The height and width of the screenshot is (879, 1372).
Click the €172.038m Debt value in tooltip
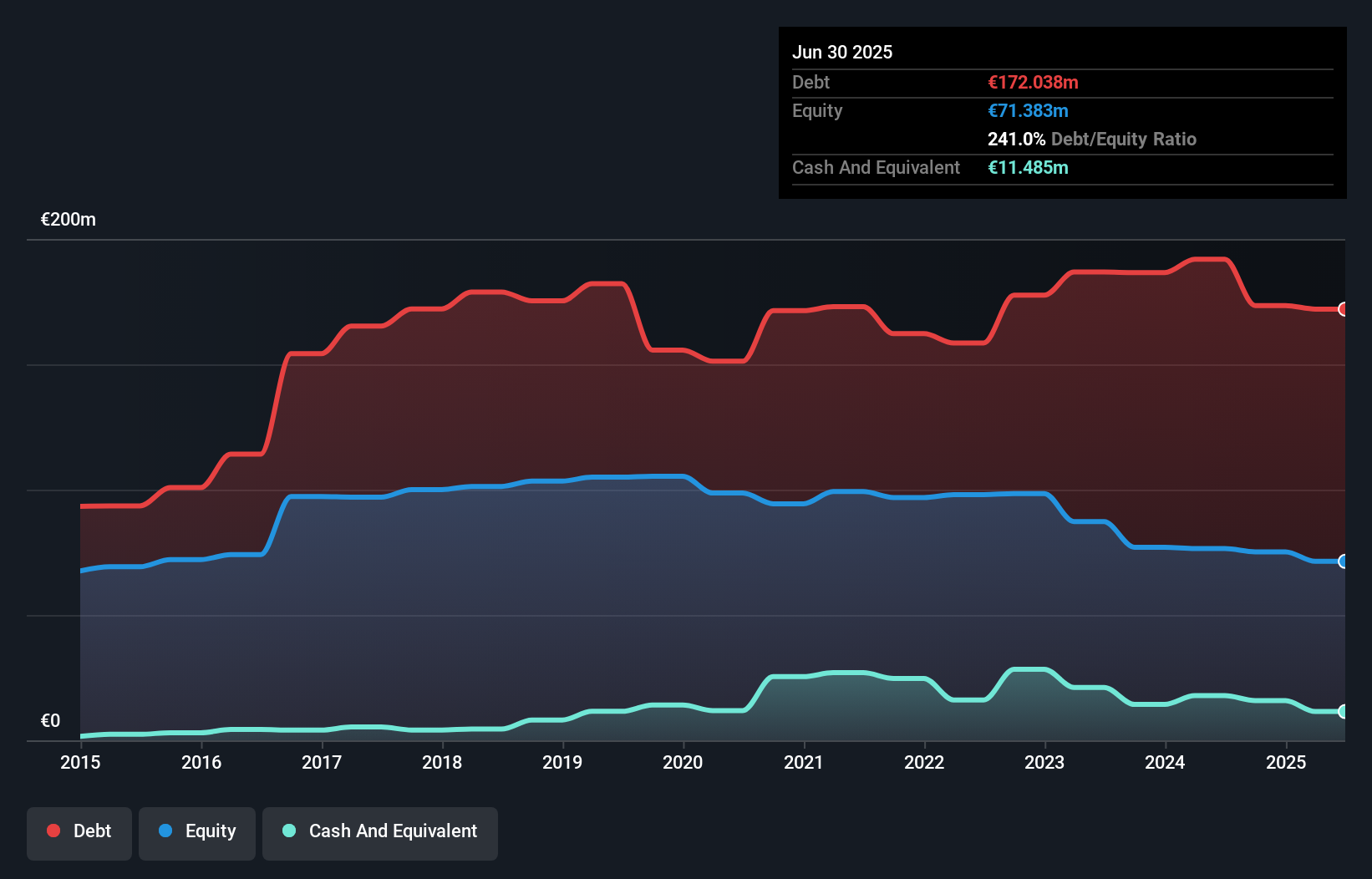pos(1033,82)
